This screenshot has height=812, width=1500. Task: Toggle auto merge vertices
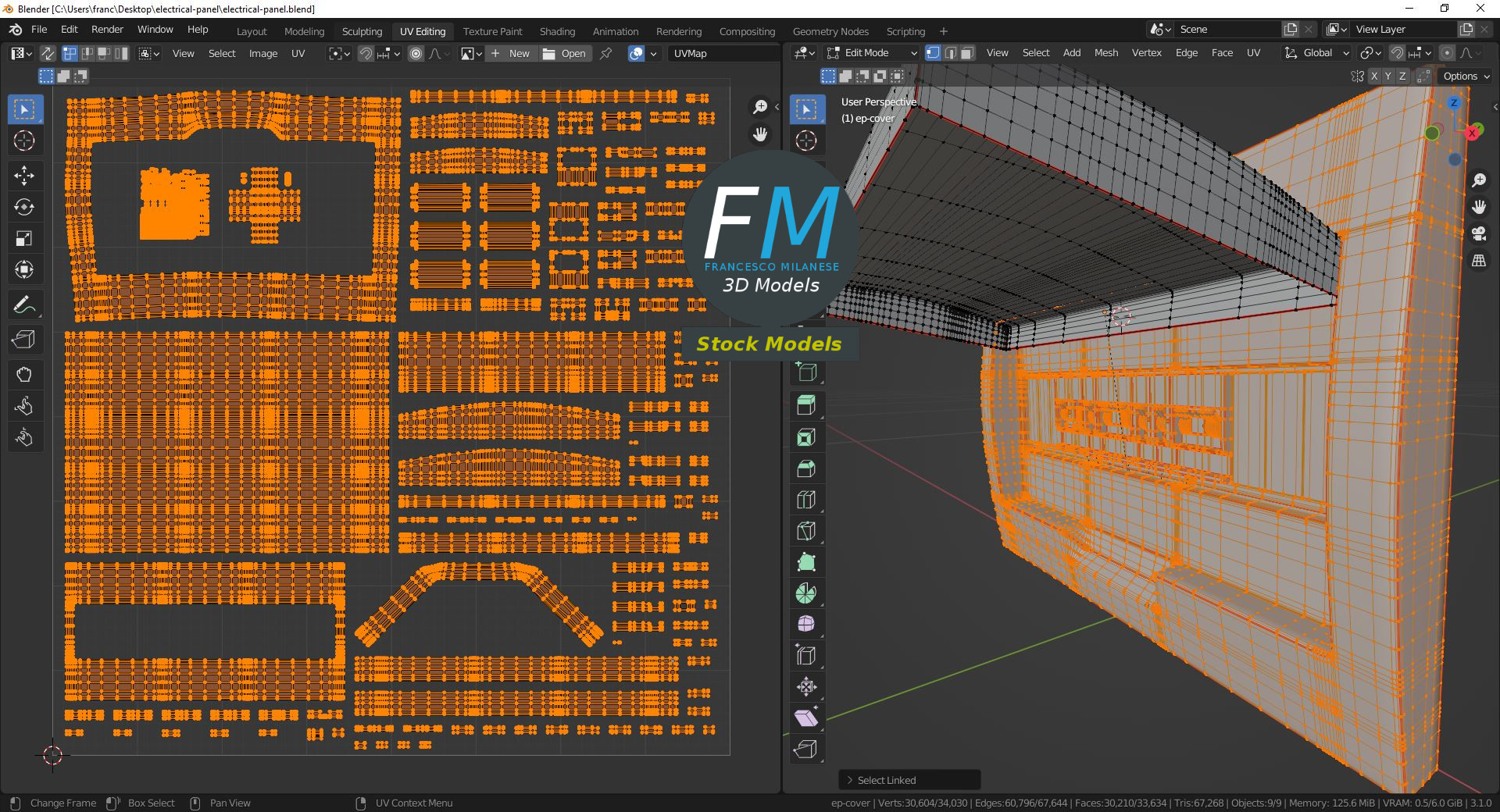click(x=1424, y=76)
